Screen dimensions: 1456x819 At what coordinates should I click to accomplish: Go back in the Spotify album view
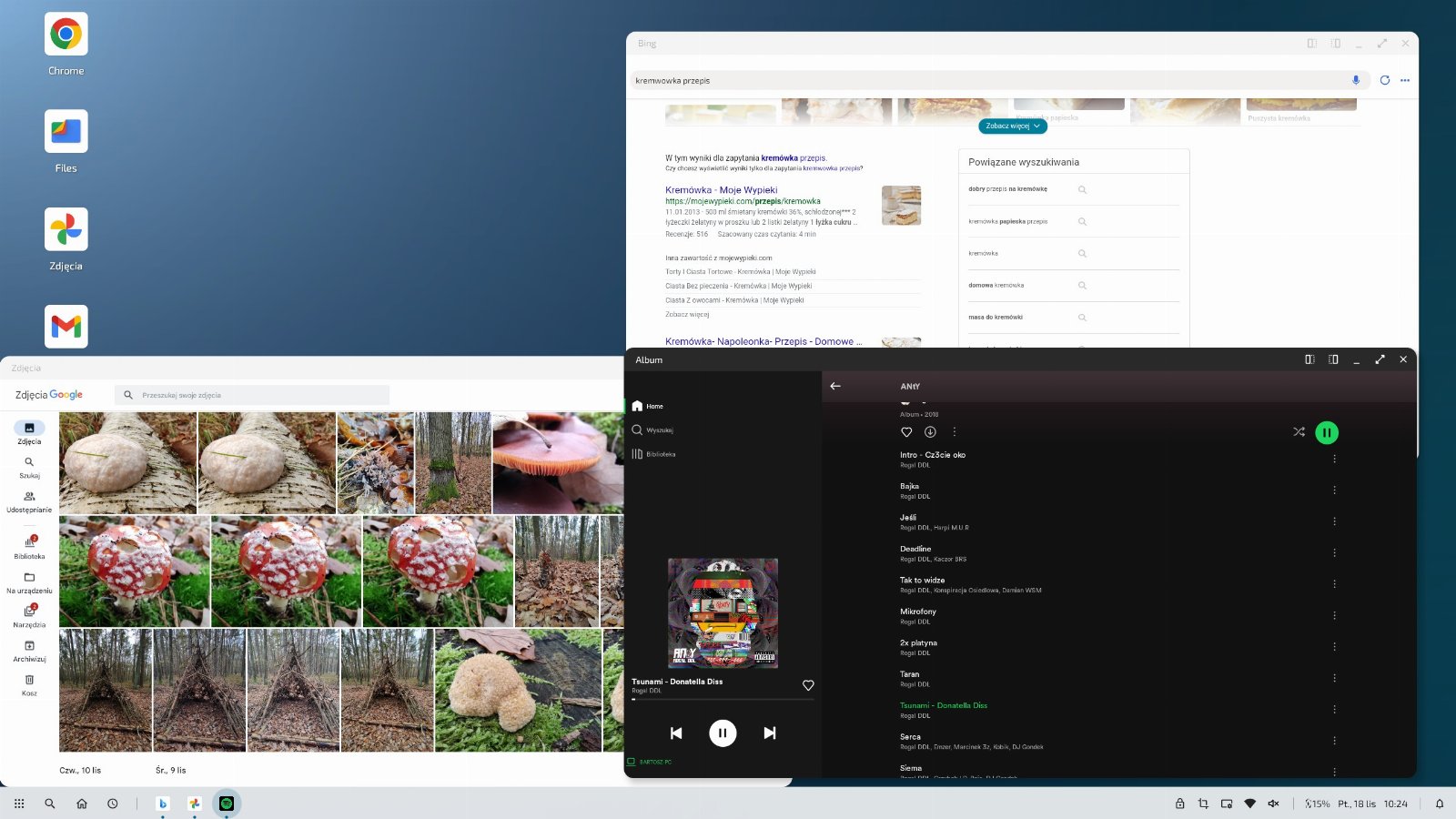pos(835,386)
